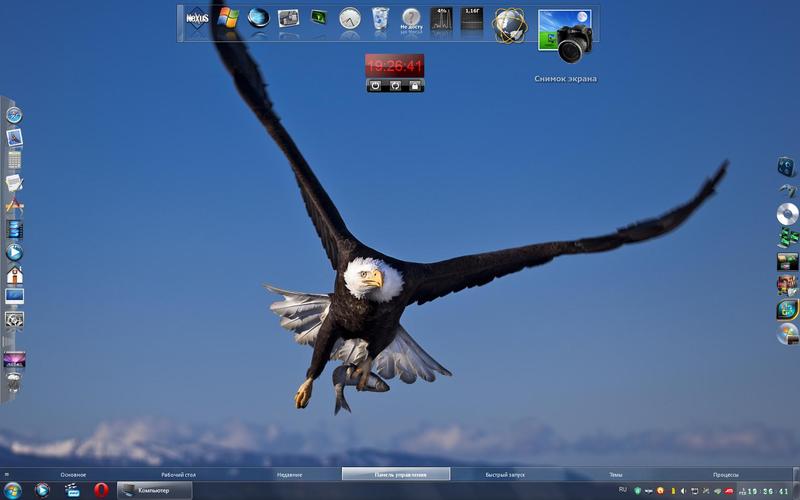800x500 pixels.
Task: Open the iMac monitor icon in left dock
Action: tap(14, 297)
